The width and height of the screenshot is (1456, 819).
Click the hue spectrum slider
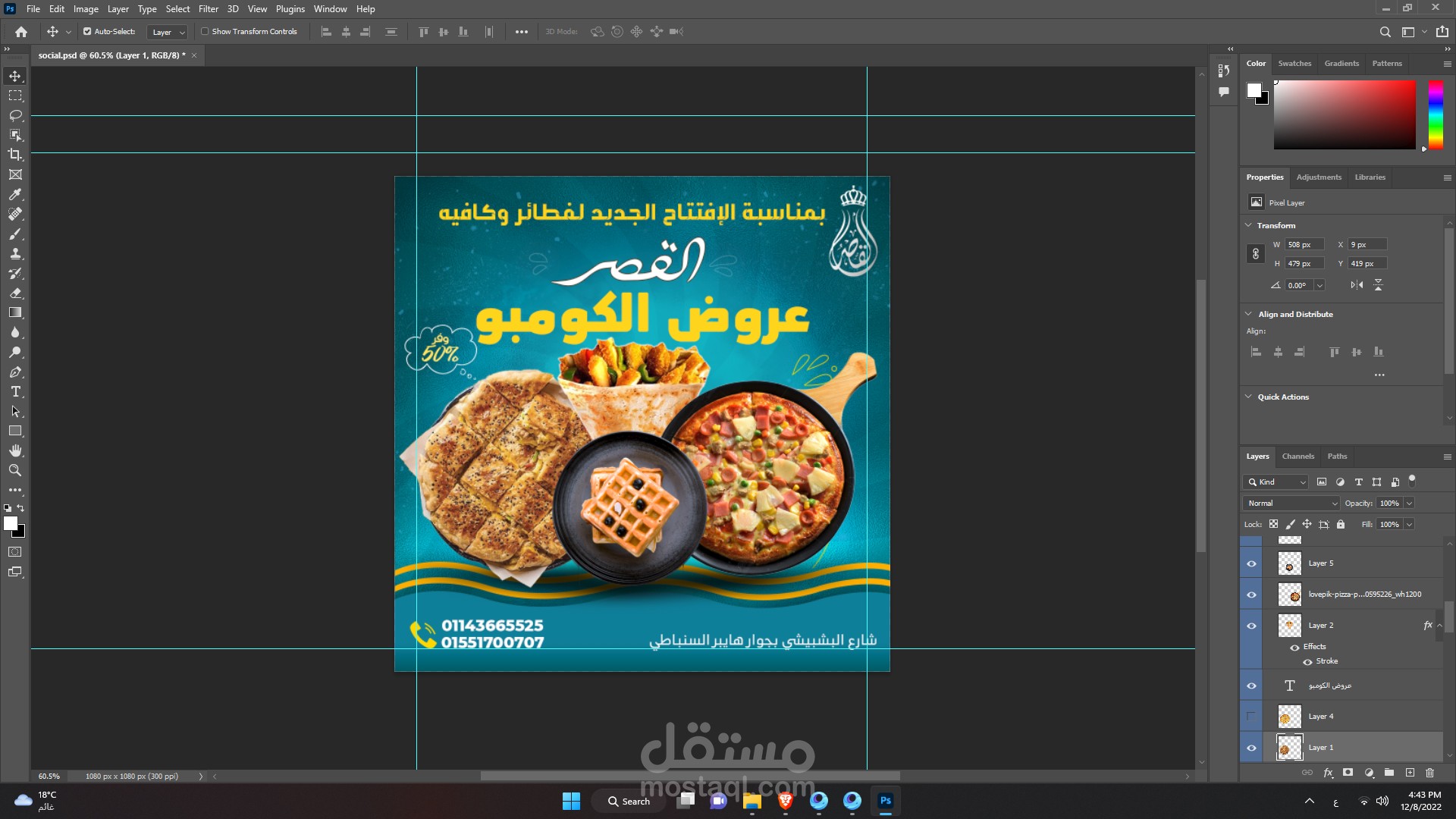pos(1436,115)
